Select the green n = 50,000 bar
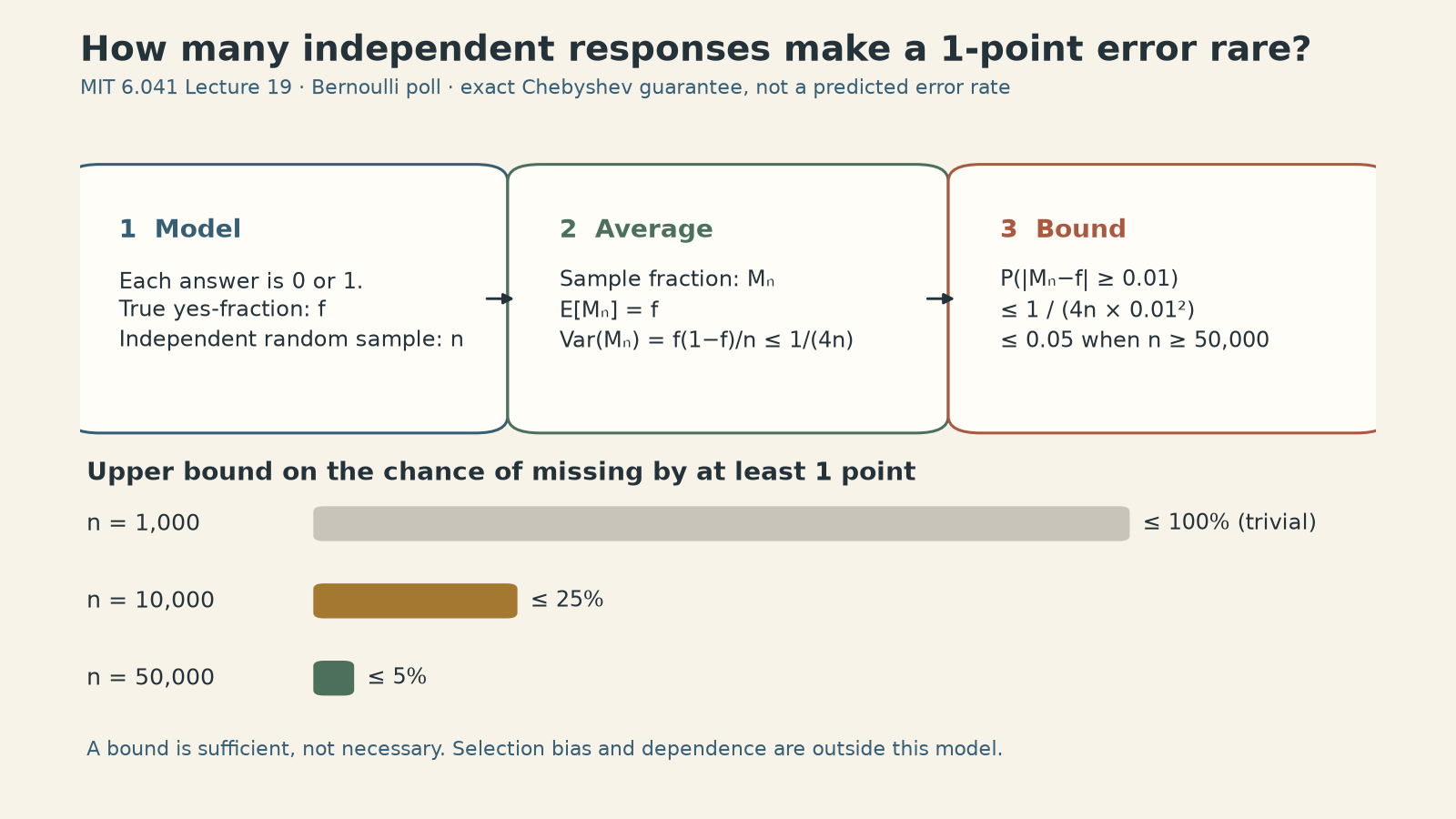1456x819 pixels. (334, 678)
